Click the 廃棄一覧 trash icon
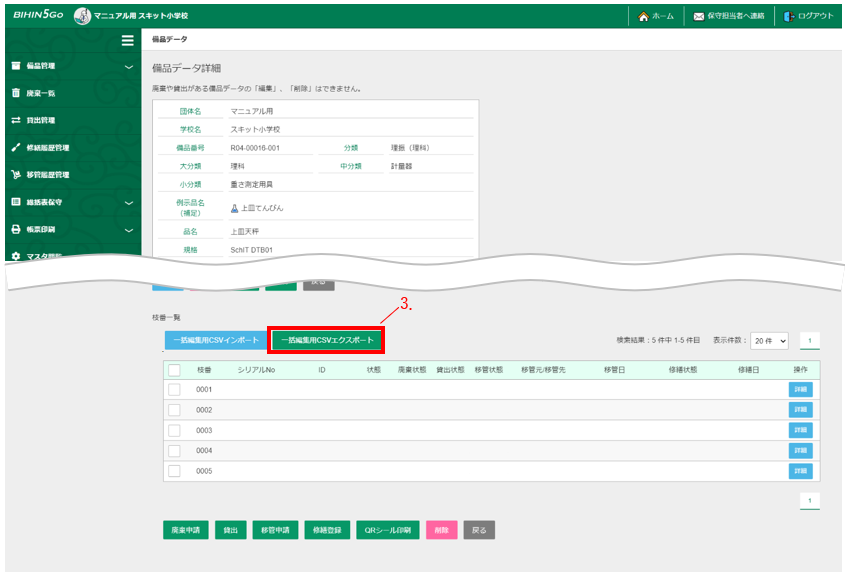Image resolution: width=847 pixels, height=574 pixels. (16, 93)
